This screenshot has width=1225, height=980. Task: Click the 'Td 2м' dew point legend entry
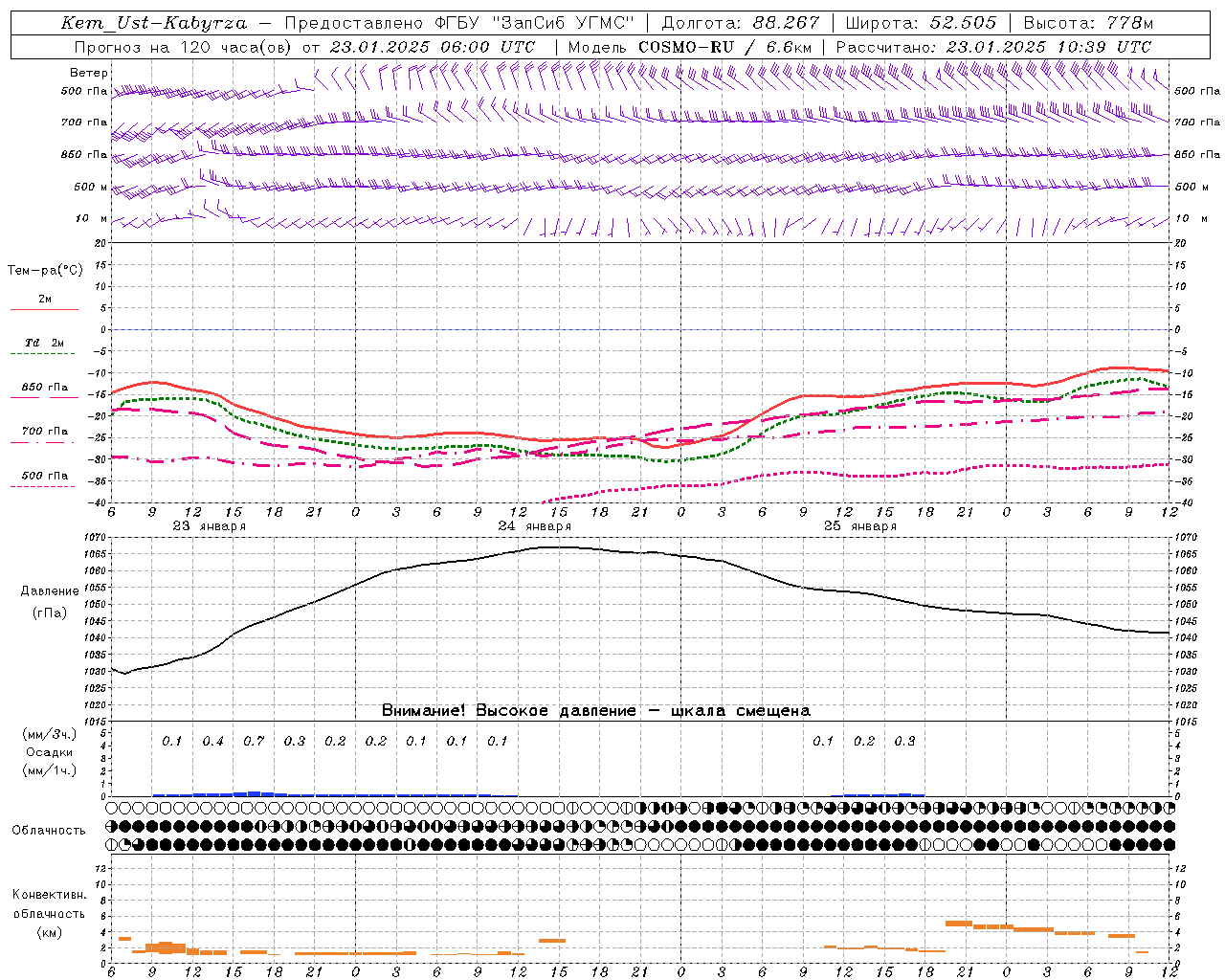click(x=45, y=343)
